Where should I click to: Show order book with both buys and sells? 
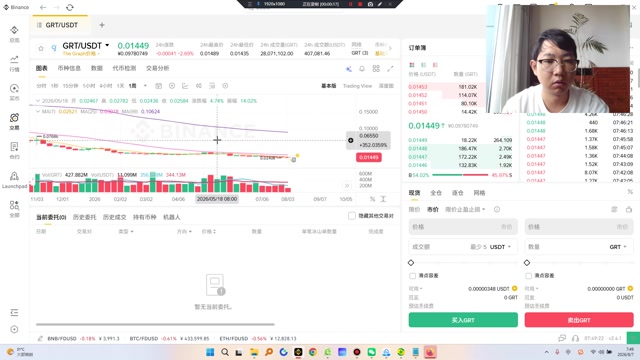[412, 65]
